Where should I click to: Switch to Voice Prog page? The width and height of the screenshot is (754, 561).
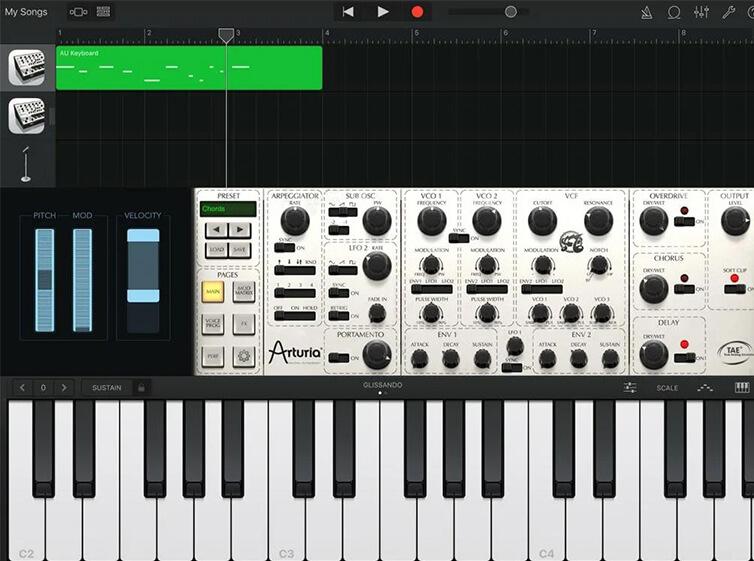click(213, 324)
